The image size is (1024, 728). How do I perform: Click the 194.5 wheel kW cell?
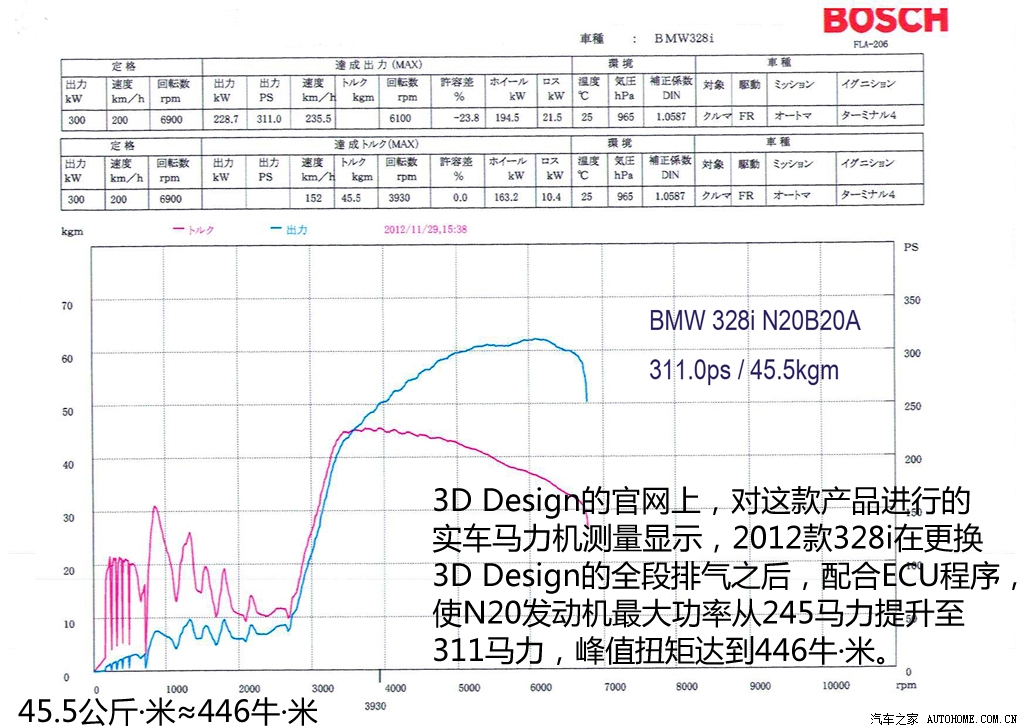coord(507,118)
